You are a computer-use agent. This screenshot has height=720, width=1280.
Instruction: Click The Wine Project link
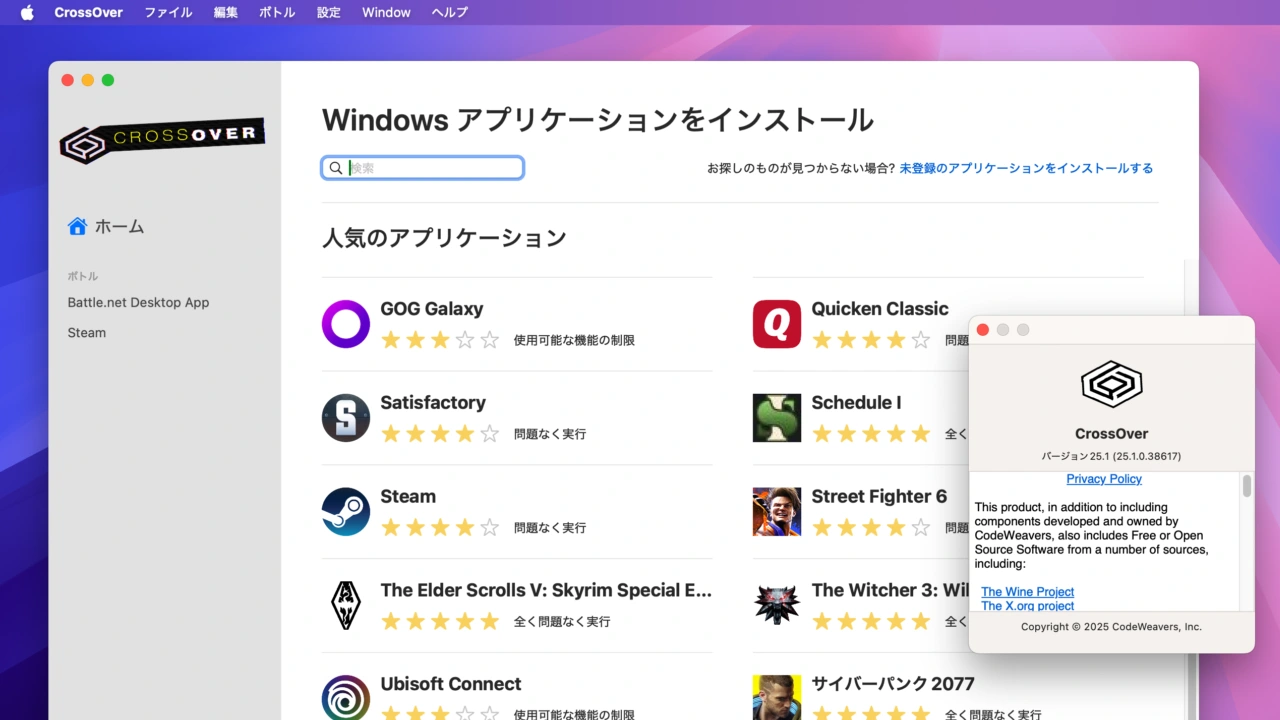tap(1027, 591)
